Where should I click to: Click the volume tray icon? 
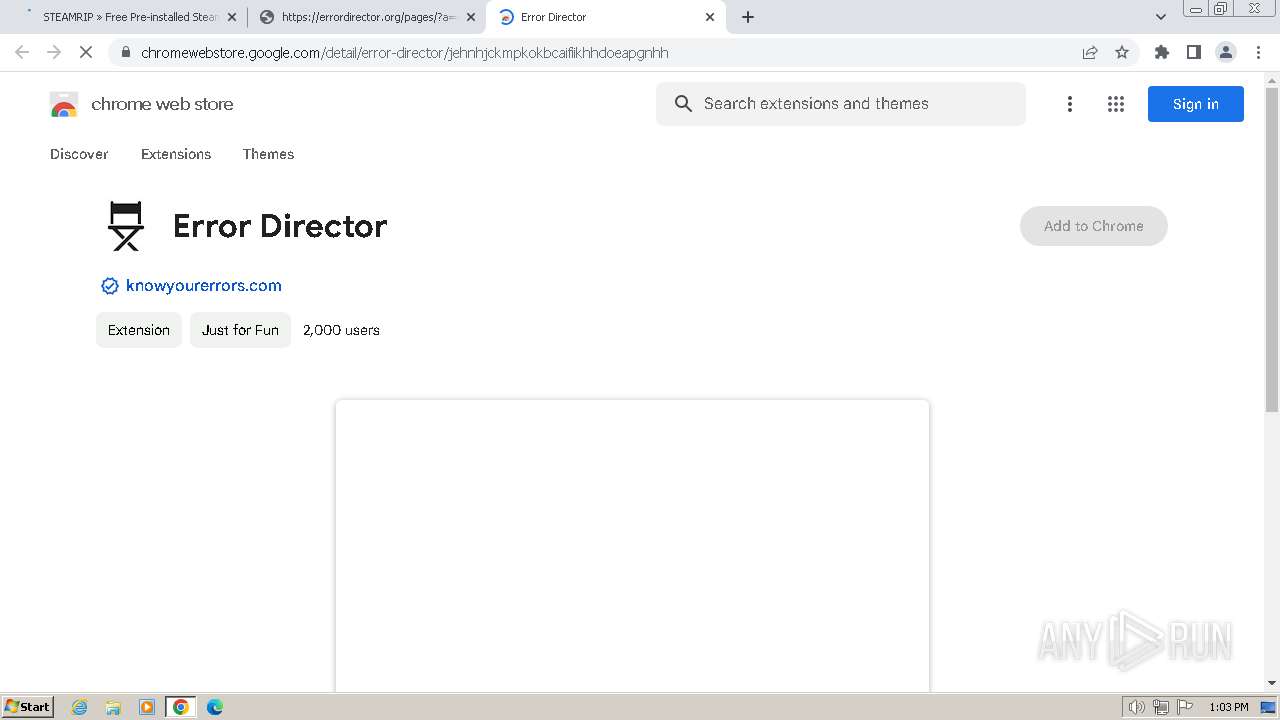(1137, 707)
